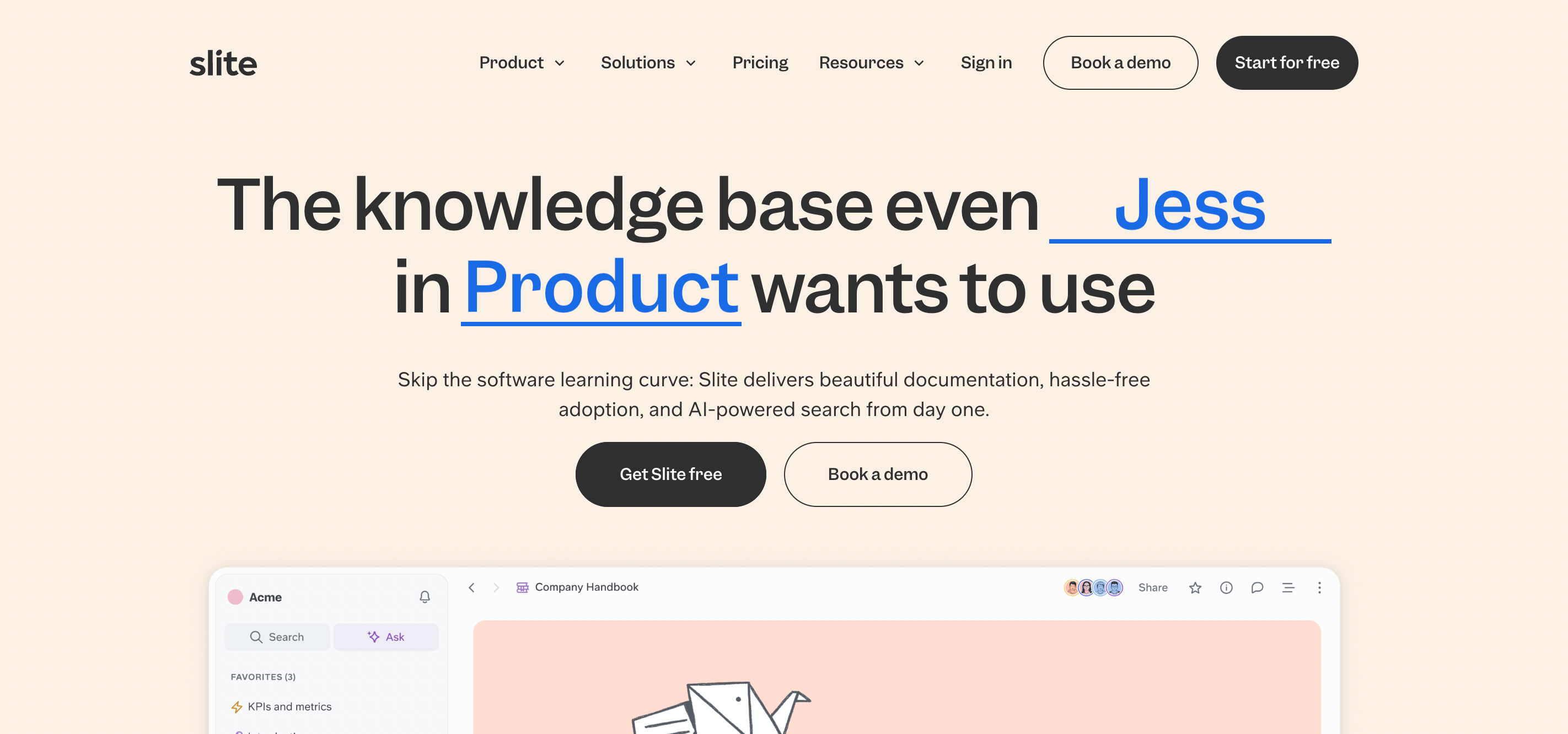The image size is (1568, 734).
Task: Expand the Solutions menu chevron
Action: [691, 63]
